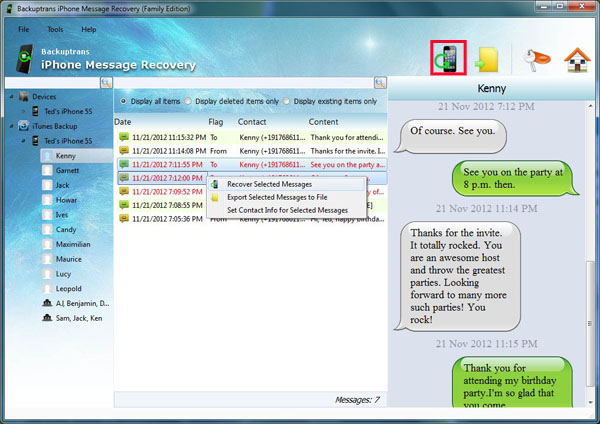The image size is (600, 424).
Task: Click the 'See you on the party' content cell
Action: (x=347, y=165)
